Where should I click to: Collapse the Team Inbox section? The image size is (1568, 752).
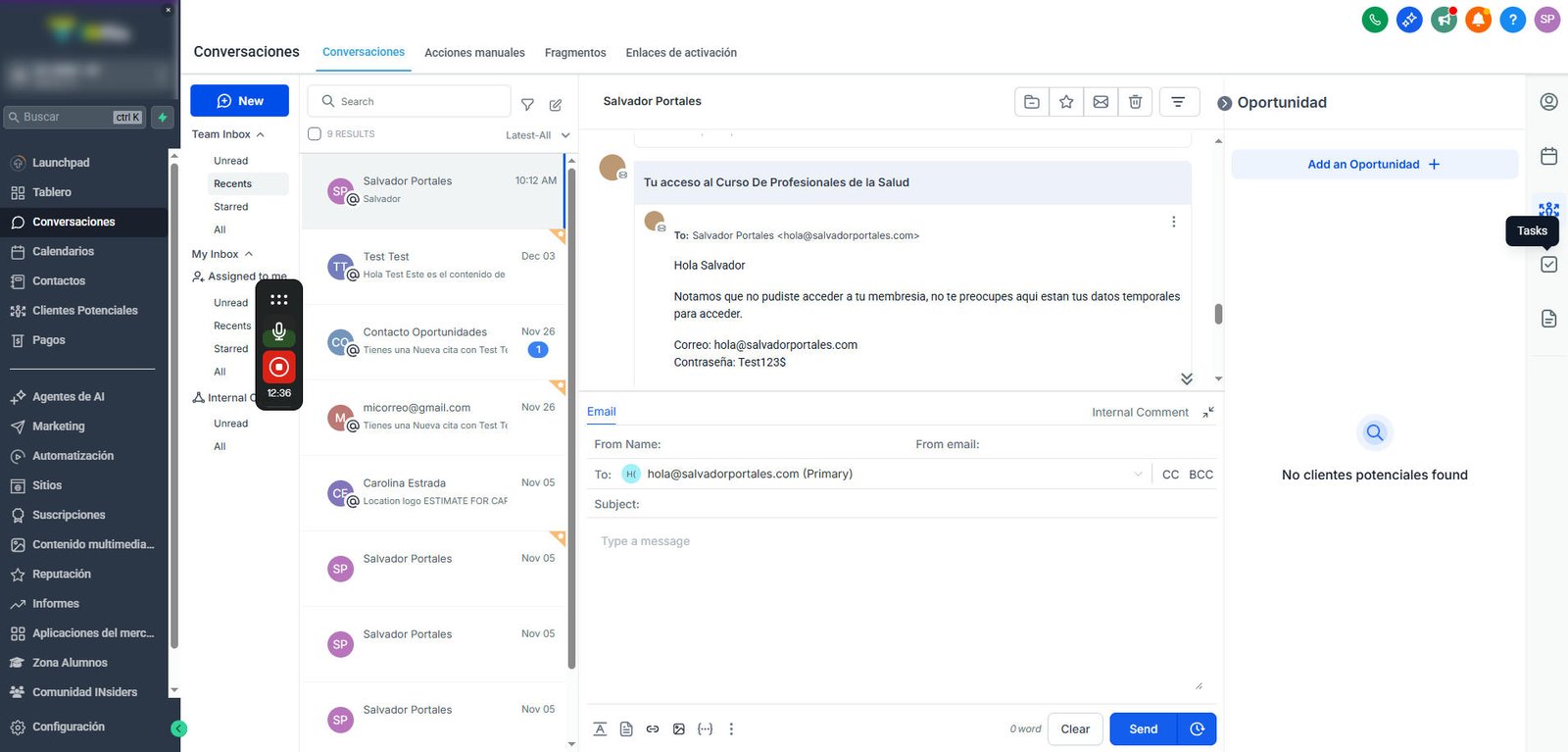(x=261, y=134)
